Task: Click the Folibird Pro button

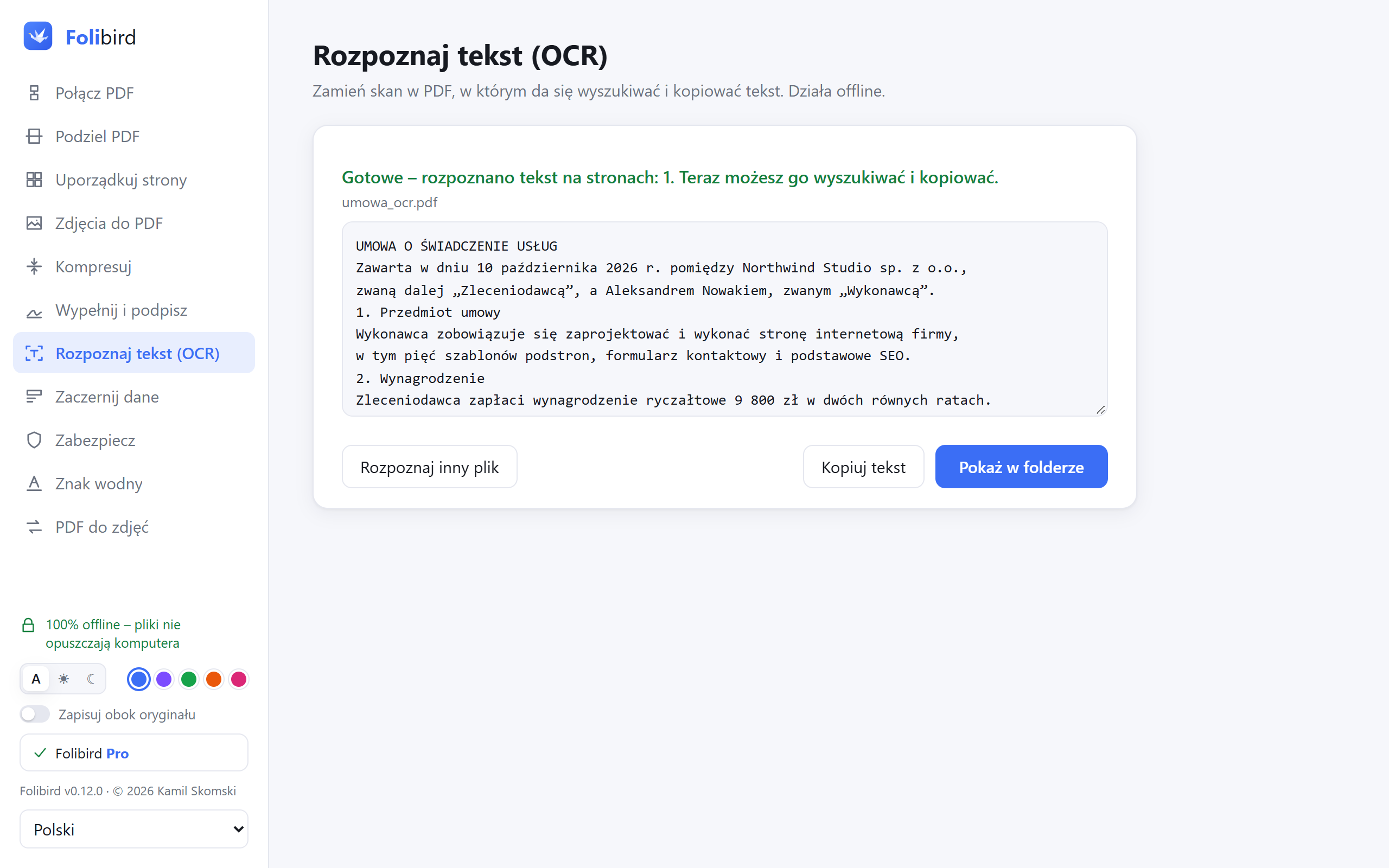Action: 133,752
